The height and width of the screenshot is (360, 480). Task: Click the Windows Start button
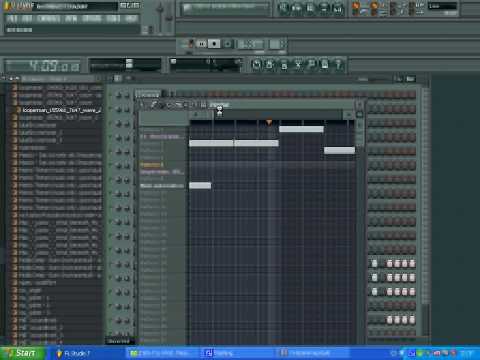click(x=22, y=353)
